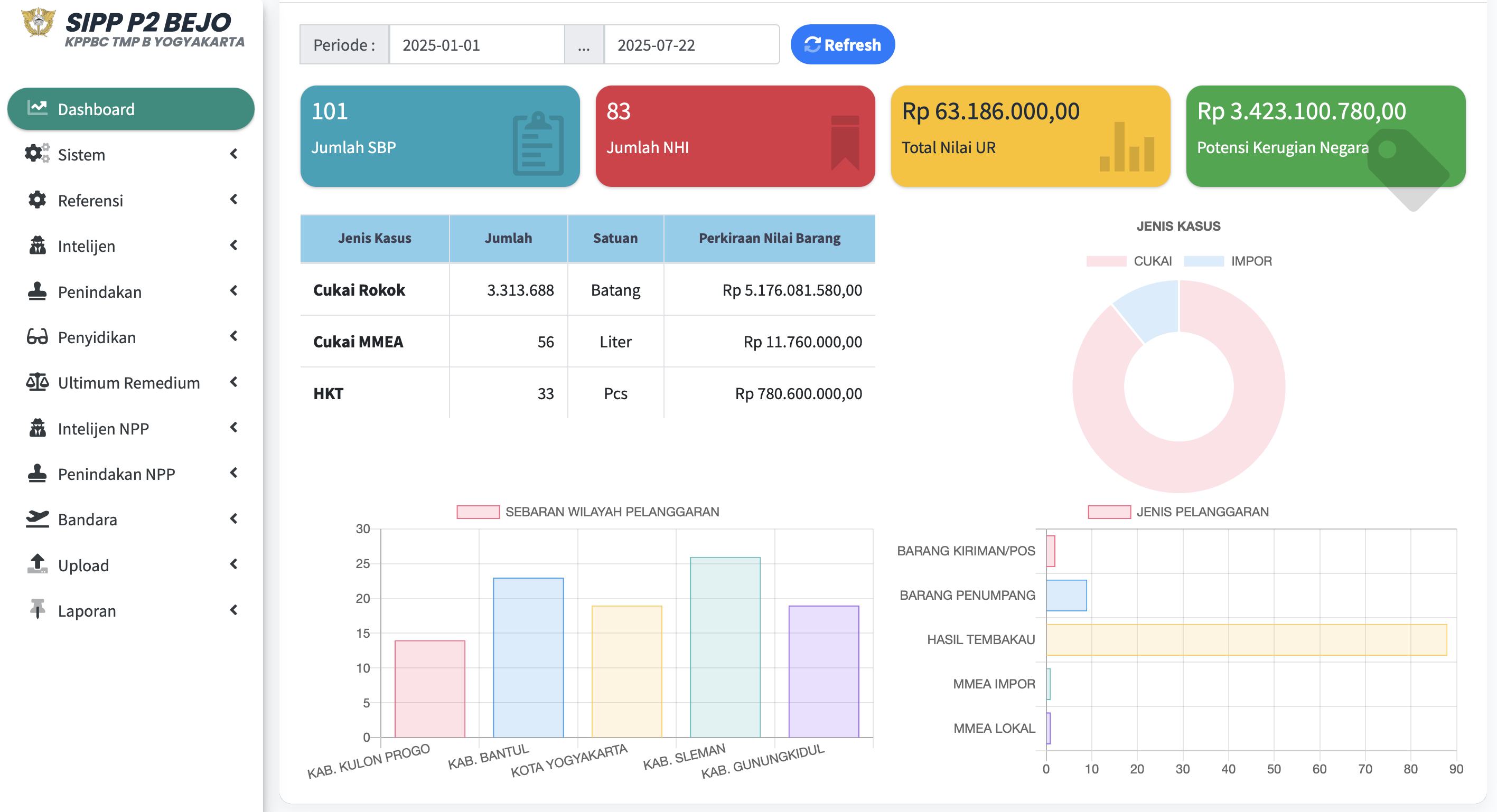
Task: Click the Intelijen spy icon
Action: pos(37,246)
